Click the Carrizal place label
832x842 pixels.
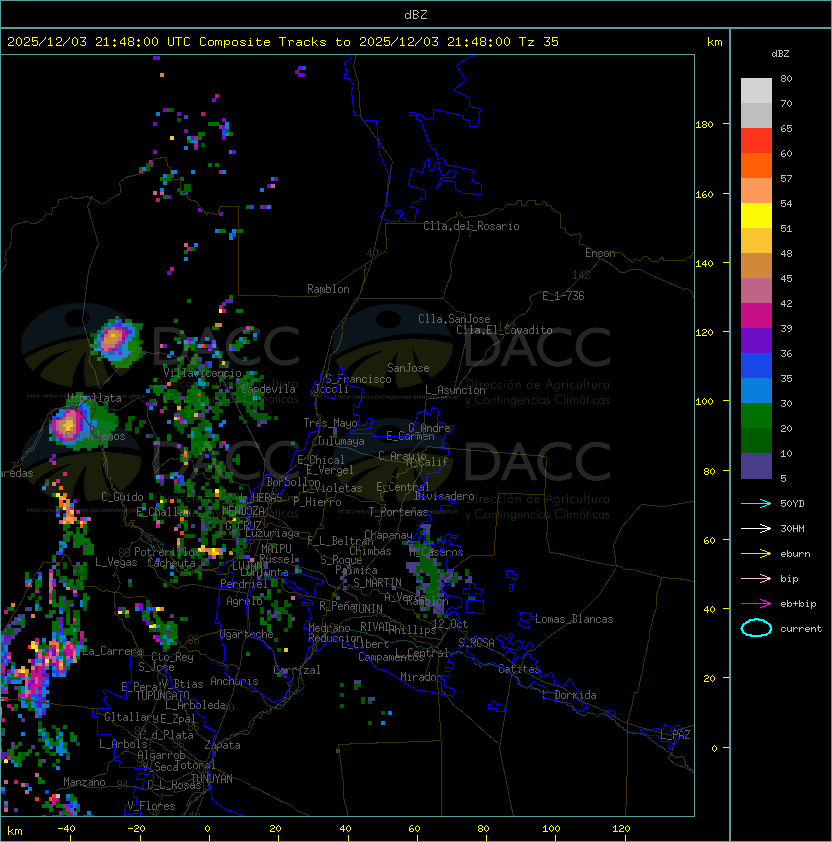coord(297,670)
